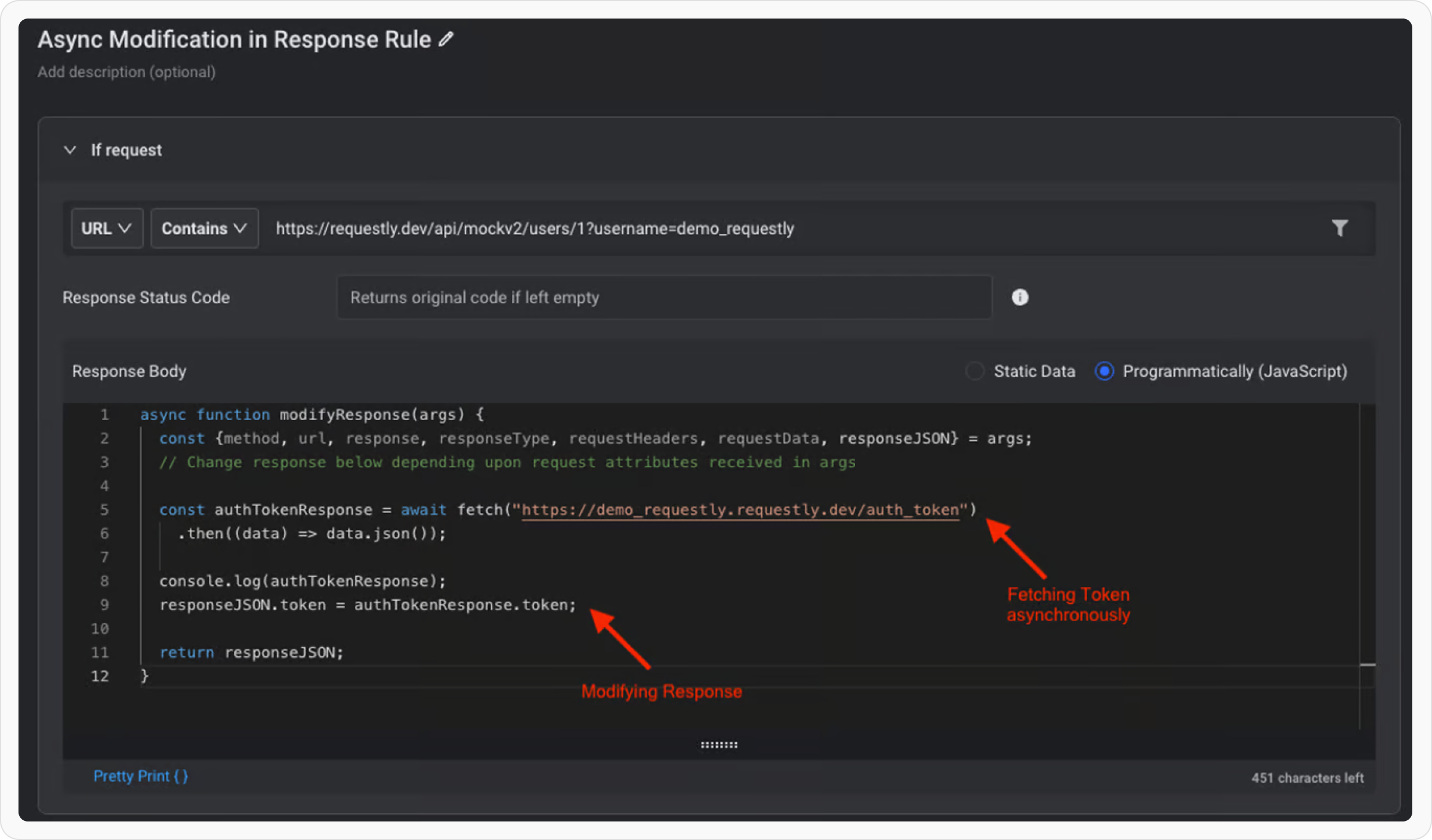Click the Pretty Print link
Screen dimensions: 1432x840
(141, 776)
